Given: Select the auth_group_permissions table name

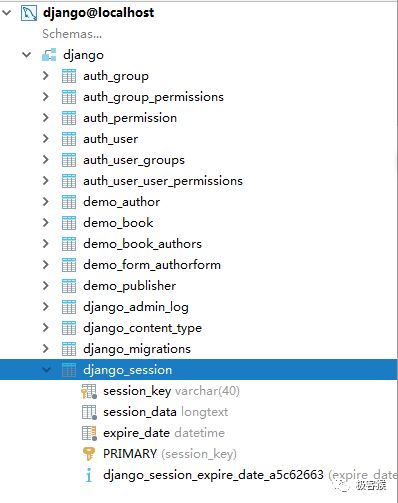Looking at the screenshot, I should click(x=153, y=97).
